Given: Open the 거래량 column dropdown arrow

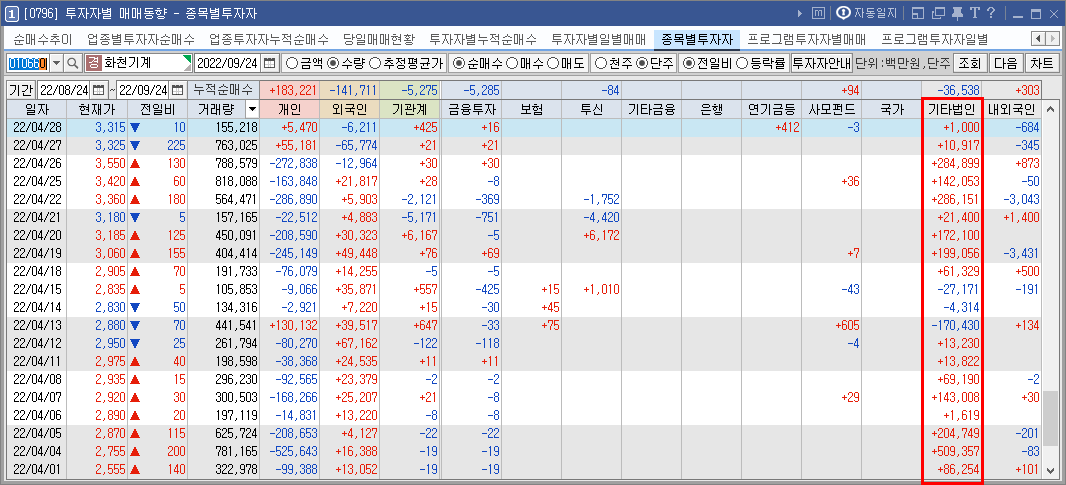Looking at the screenshot, I should 252,109.
